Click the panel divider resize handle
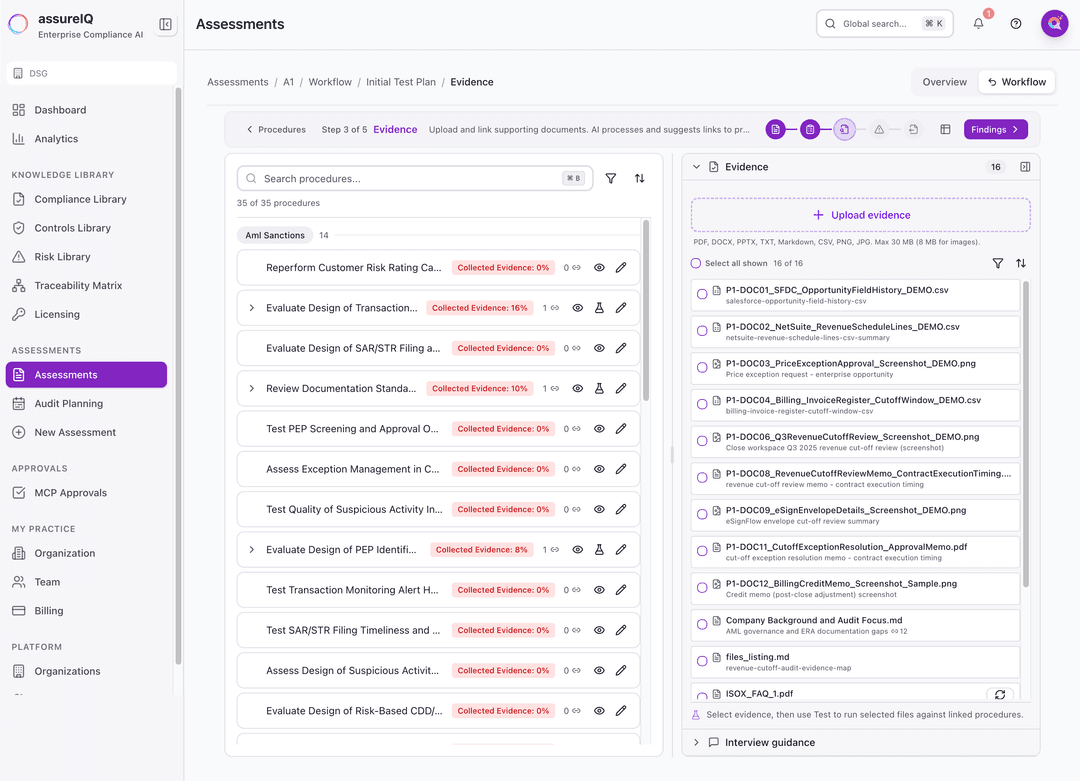The width and height of the screenshot is (1080, 781). pos(672,454)
